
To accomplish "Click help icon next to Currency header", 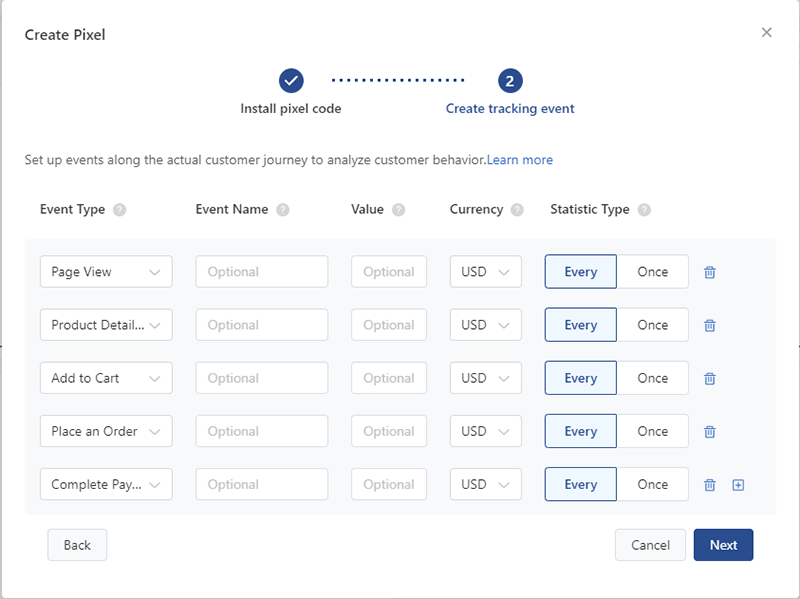I will pyautogui.click(x=517, y=210).
